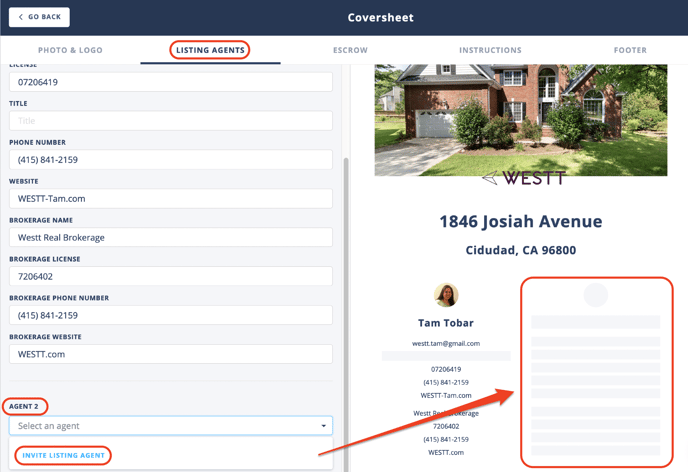Click the Go Back button

[x=39, y=17]
